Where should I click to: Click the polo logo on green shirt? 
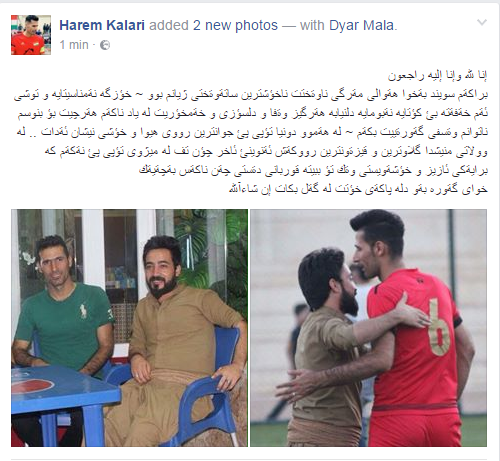(83, 310)
